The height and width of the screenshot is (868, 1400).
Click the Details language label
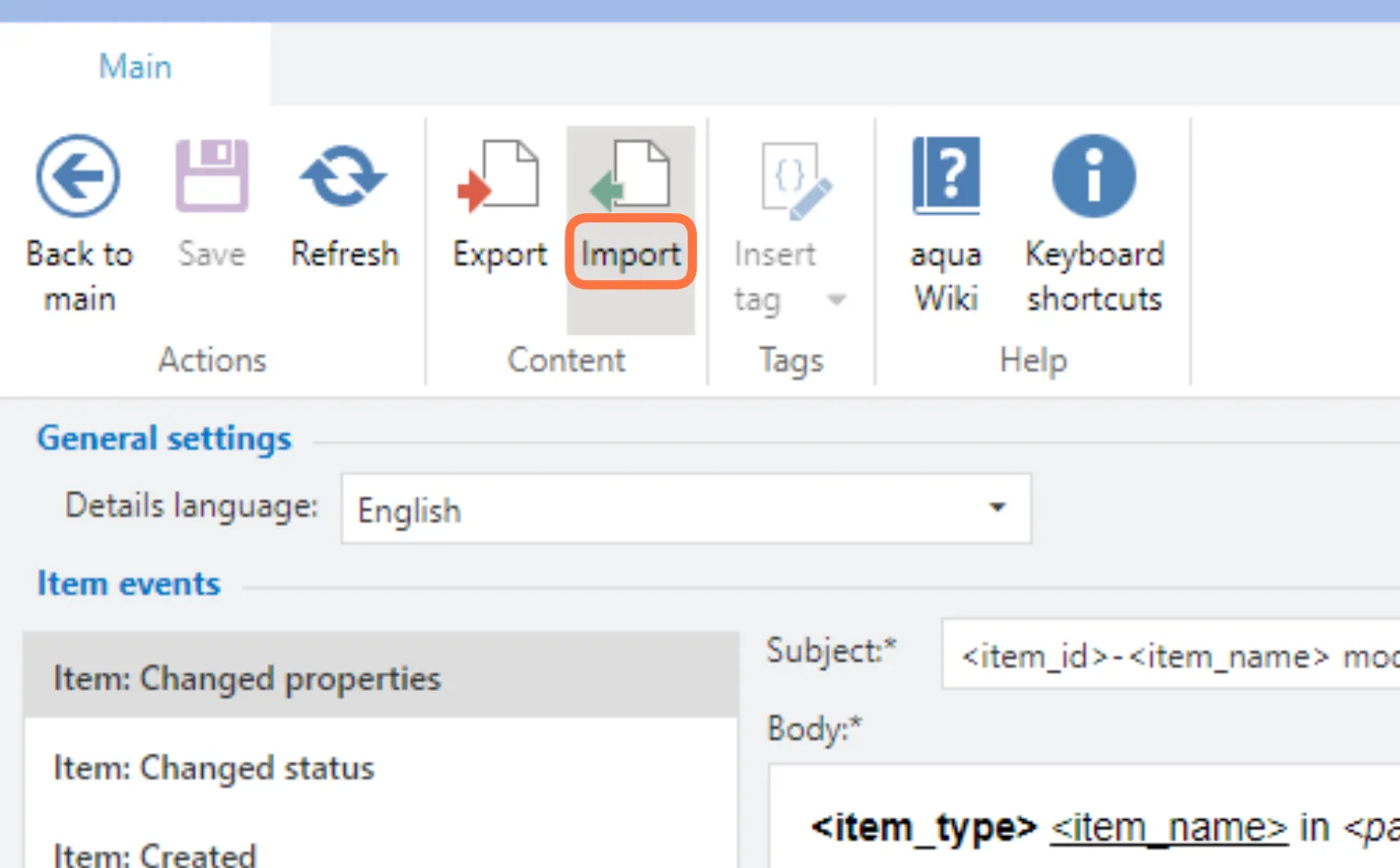pyautogui.click(x=191, y=506)
